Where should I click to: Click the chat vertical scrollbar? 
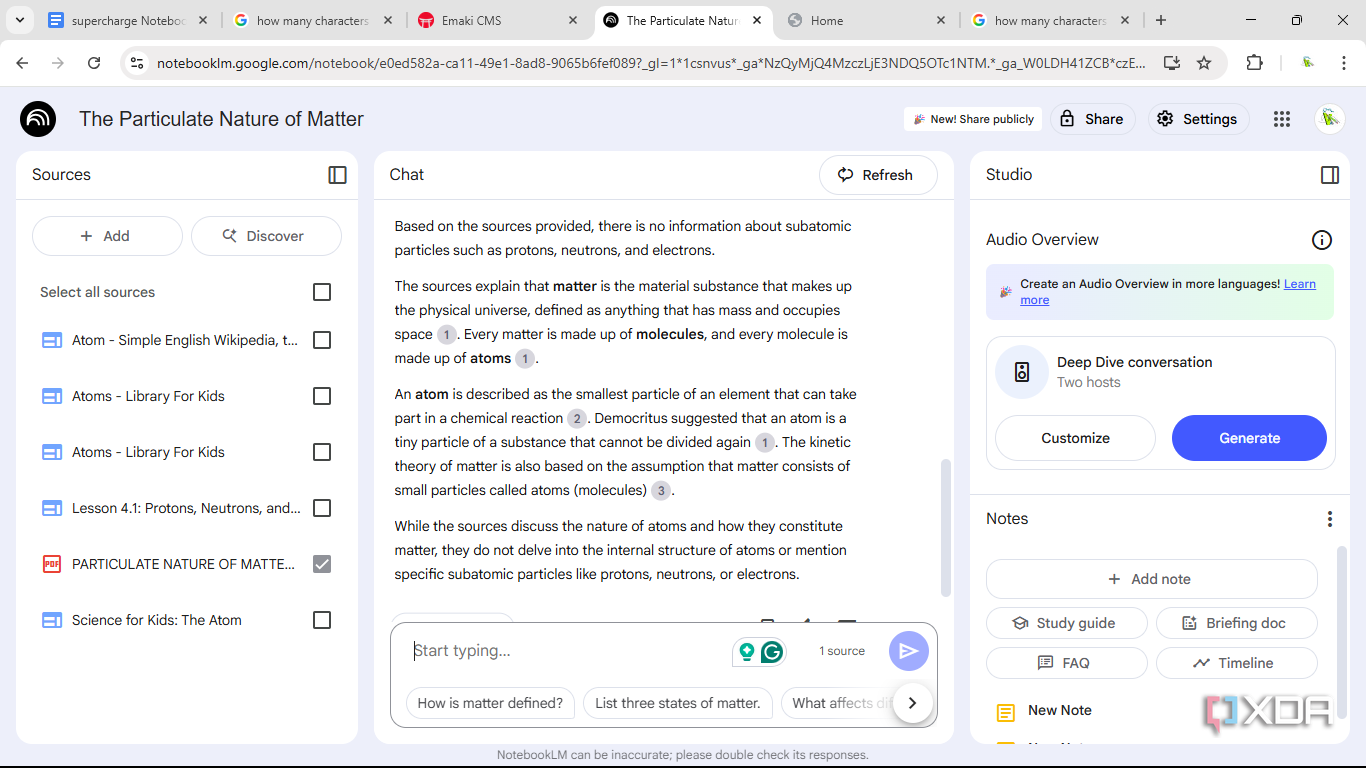pos(945,528)
